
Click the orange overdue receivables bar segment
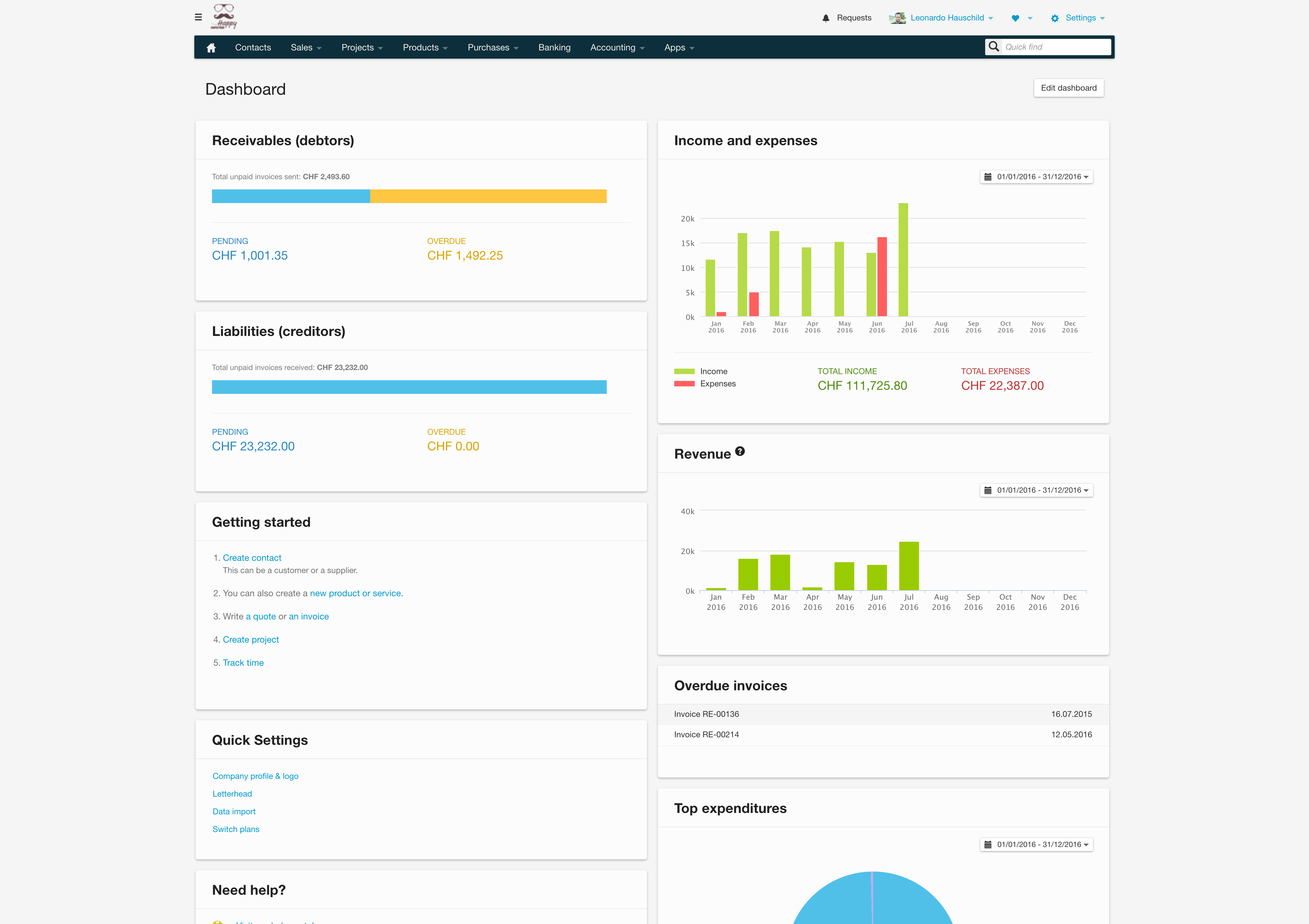point(488,197)
